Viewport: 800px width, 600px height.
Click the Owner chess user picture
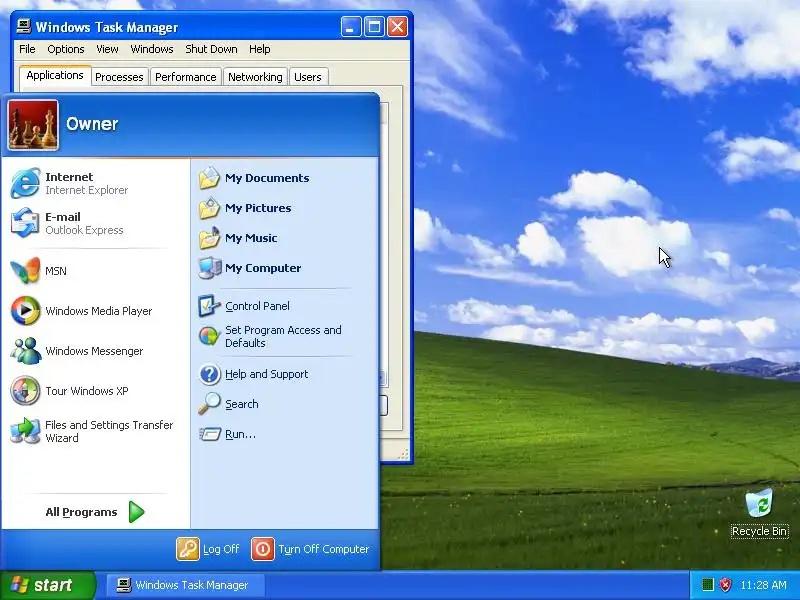click(33, 125)
